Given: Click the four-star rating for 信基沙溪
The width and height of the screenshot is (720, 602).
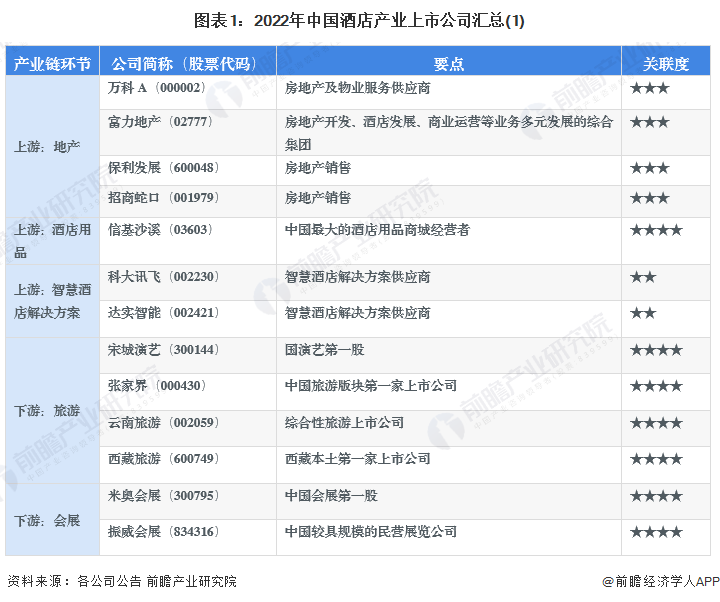Looking at the screenshot, I should [x=656, y=230].
